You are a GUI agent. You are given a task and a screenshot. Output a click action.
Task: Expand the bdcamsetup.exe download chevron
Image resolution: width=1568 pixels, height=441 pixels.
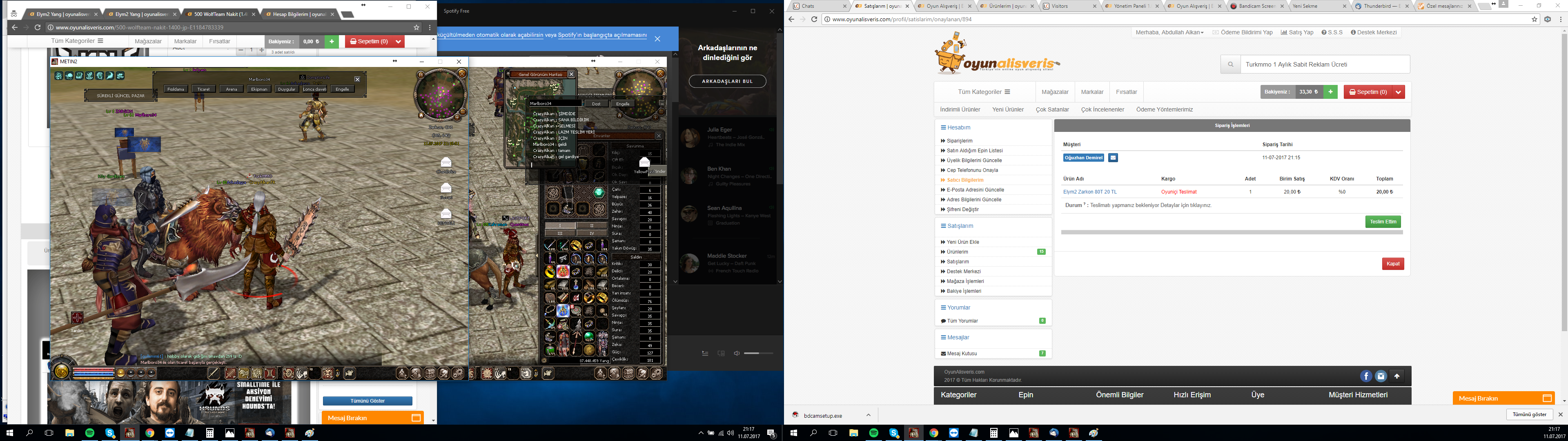pos(869,415)
